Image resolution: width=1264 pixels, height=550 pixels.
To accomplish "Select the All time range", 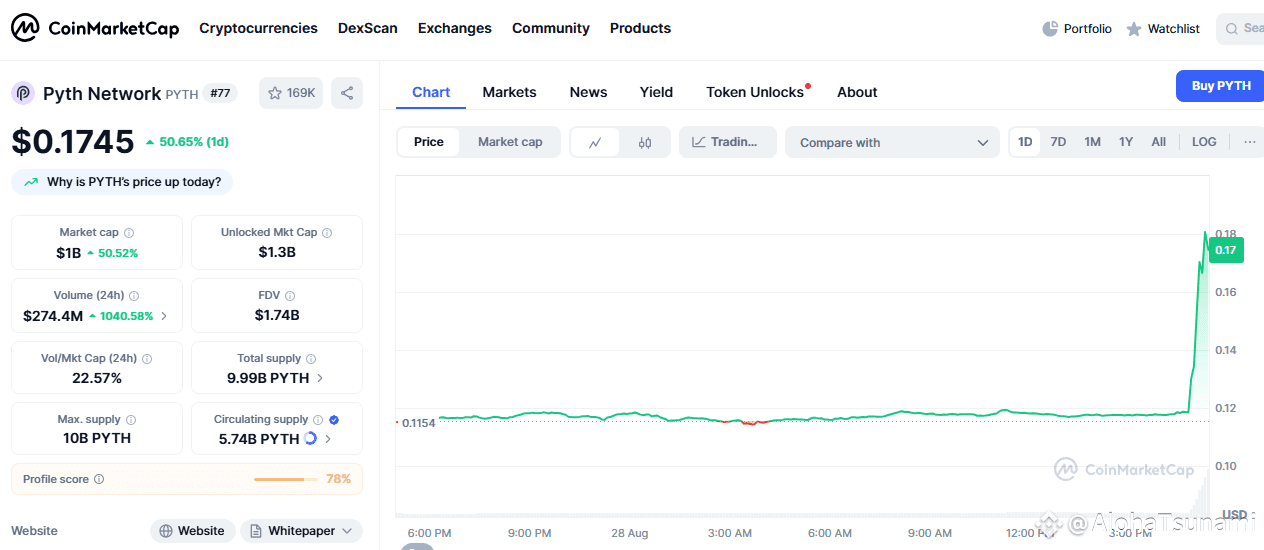I will point(1158,142).
